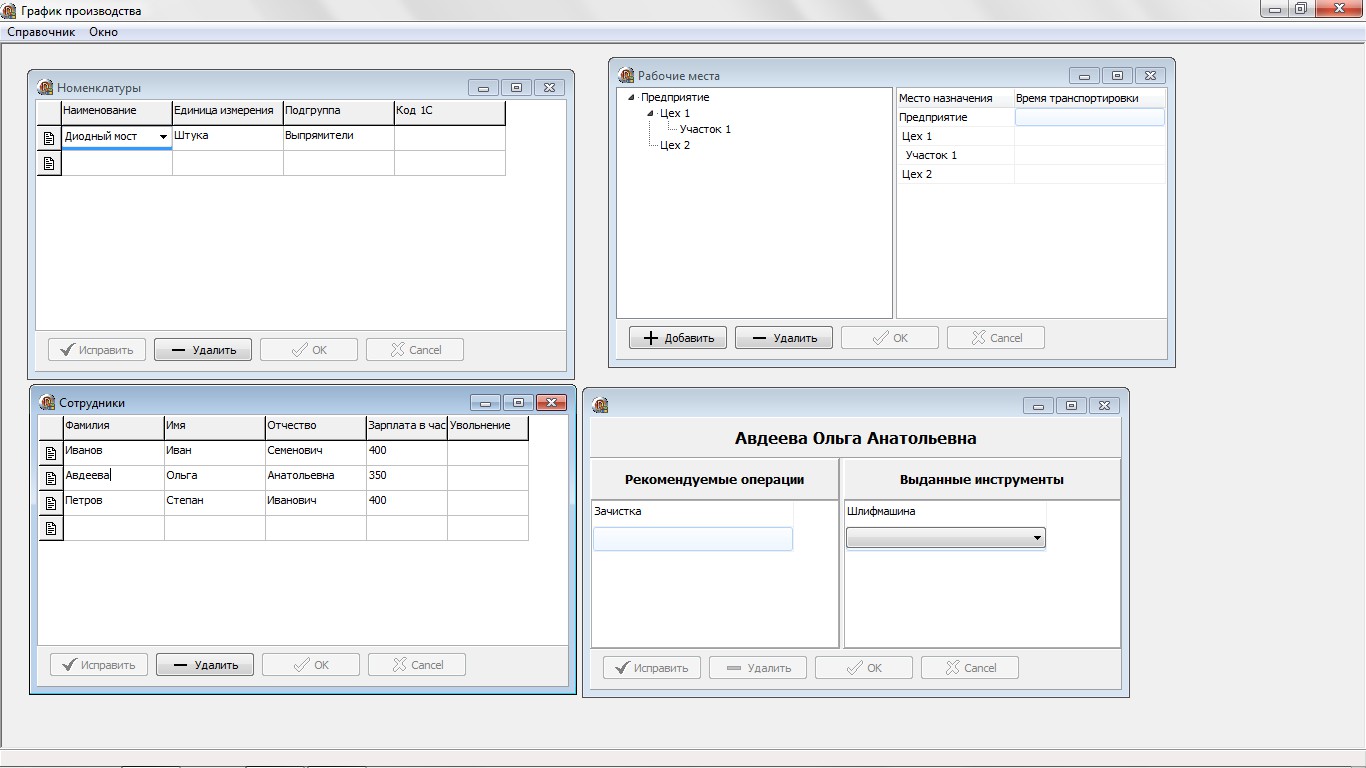Viewport: 1366px width, 768px height.
Task: Click Исправить in Авдеева card window
Action: pyautogui.click(x=652, y=668)
